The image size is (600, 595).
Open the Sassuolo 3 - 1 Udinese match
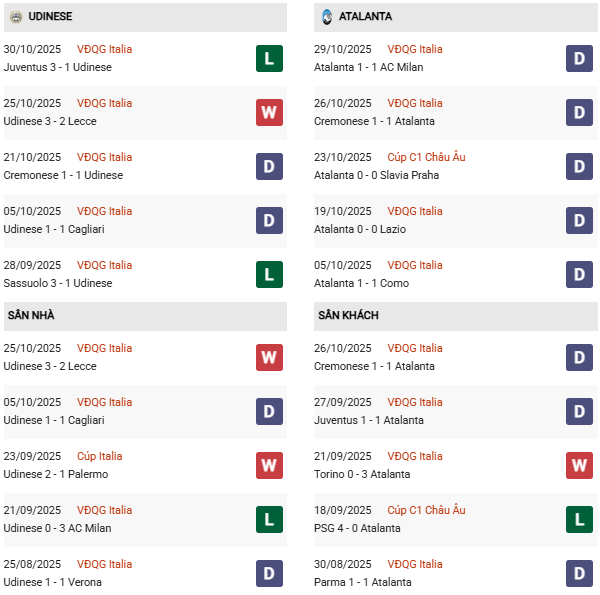(58, 283)
